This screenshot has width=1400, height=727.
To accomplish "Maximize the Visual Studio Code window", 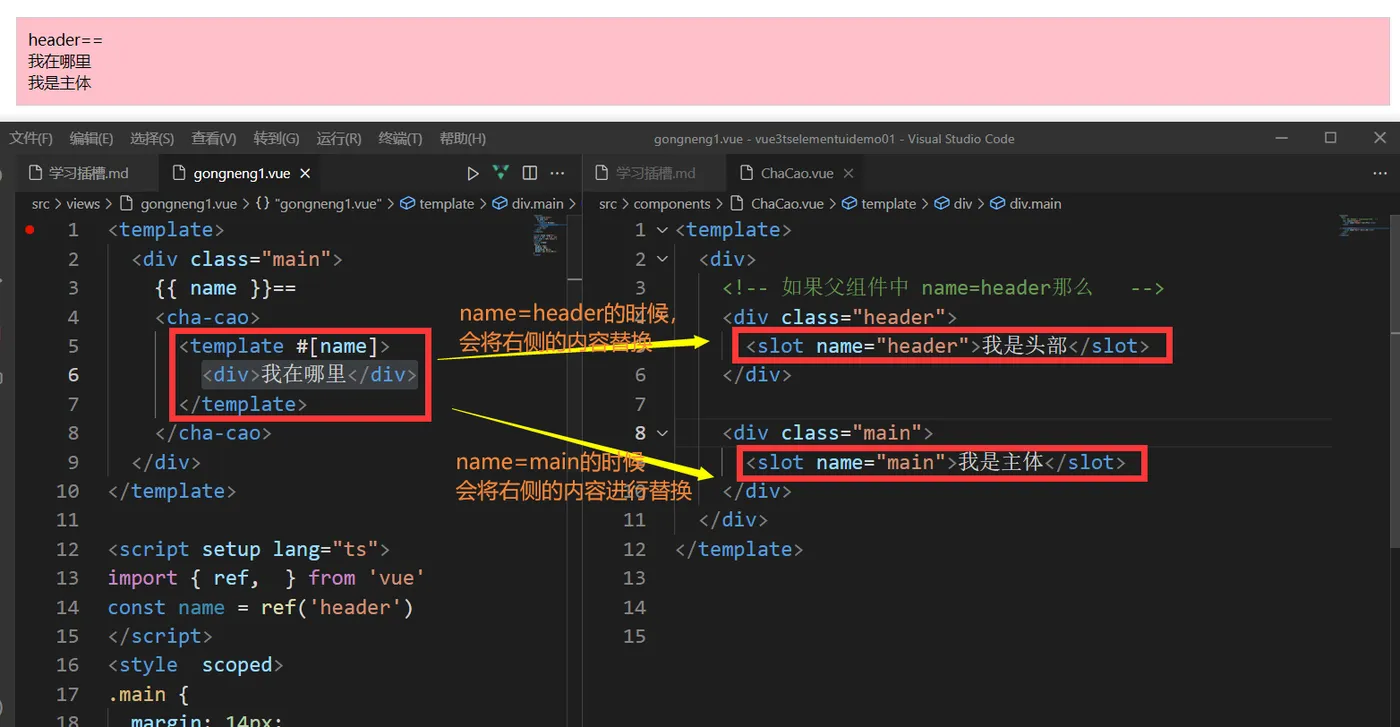I will pyautogui.click(x=1331, y=138).
